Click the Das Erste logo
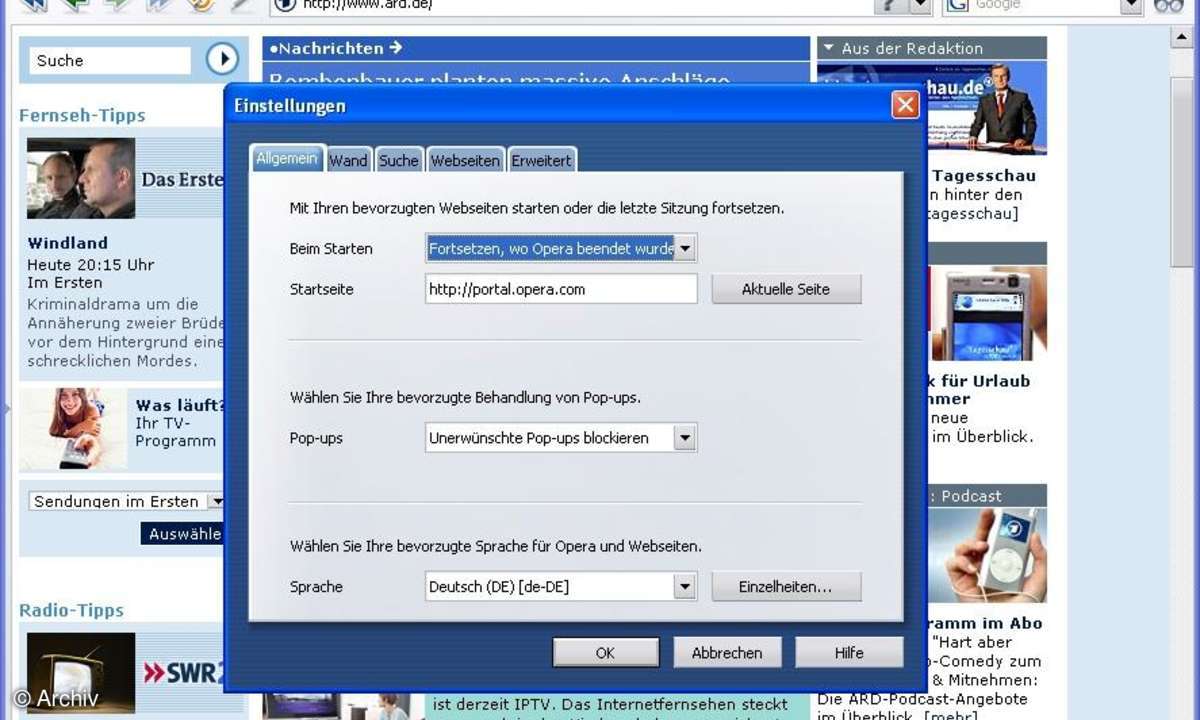 (x=182, y=180)
